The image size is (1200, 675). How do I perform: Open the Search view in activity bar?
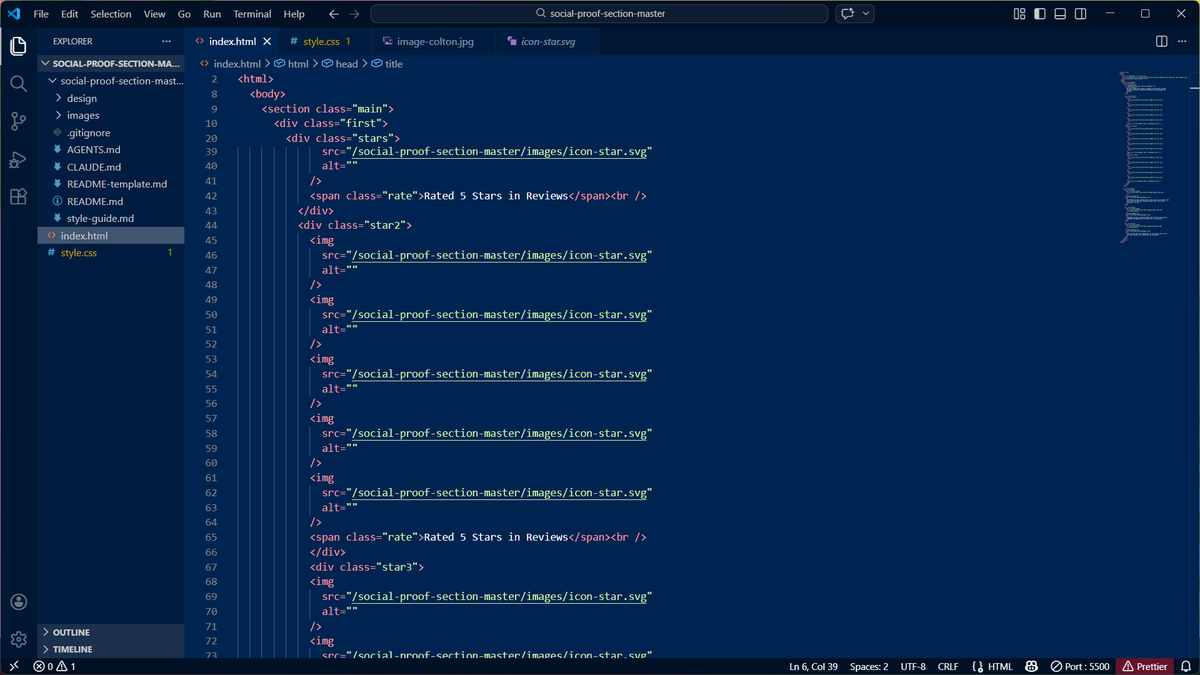point(18,84)
